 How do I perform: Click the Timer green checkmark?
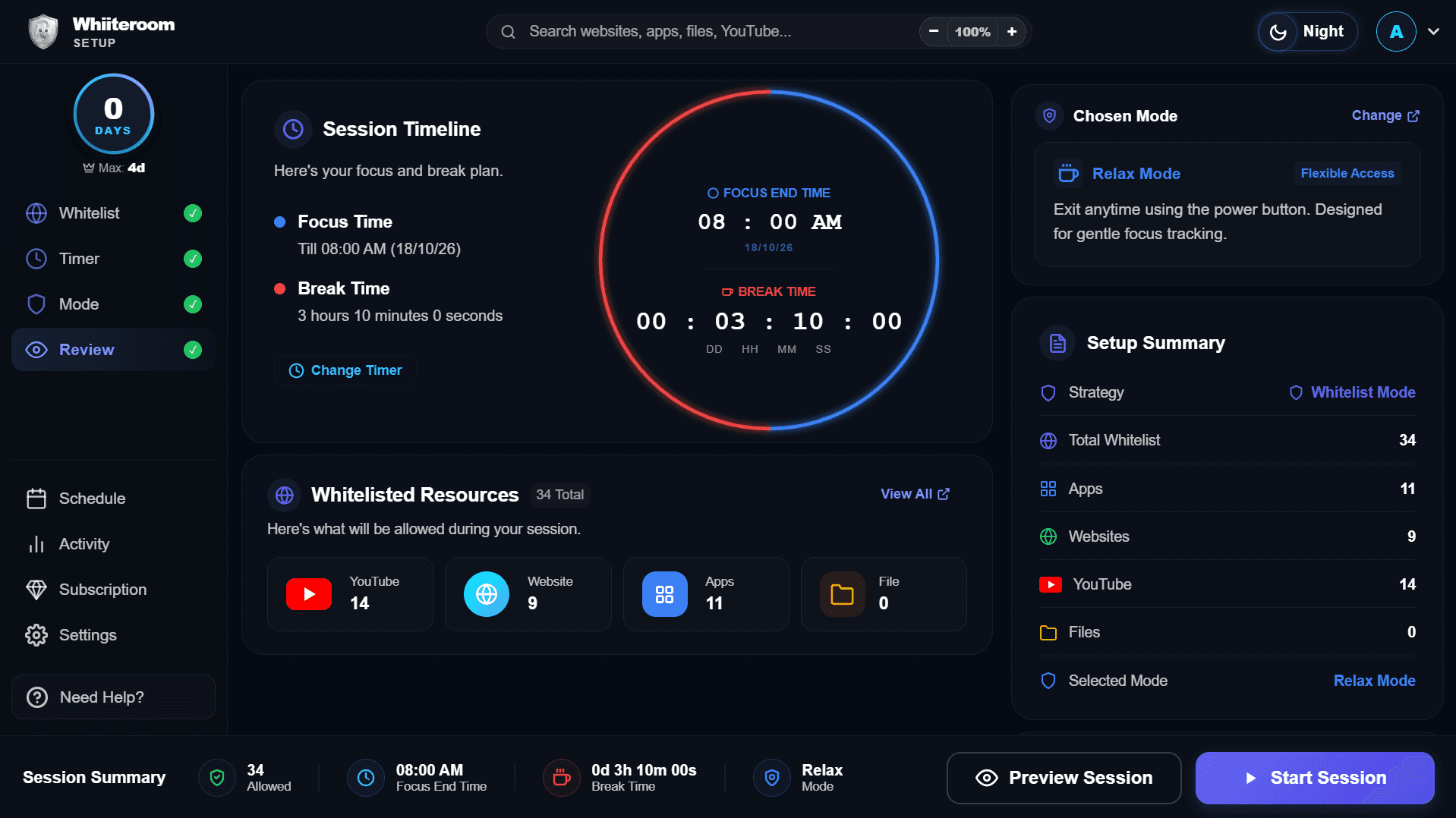193,259
